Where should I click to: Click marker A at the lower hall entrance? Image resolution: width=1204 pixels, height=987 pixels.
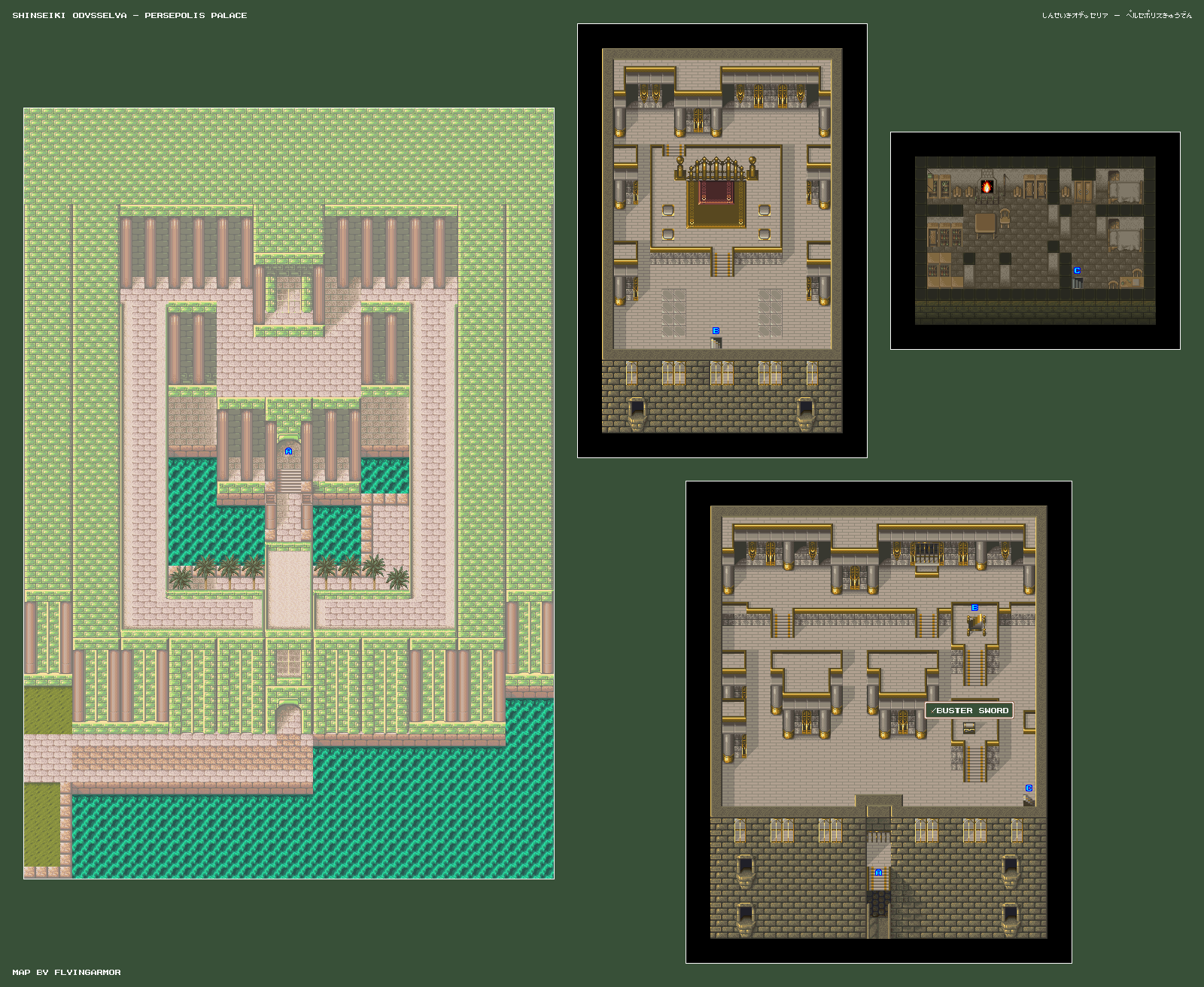click(878, 873)
